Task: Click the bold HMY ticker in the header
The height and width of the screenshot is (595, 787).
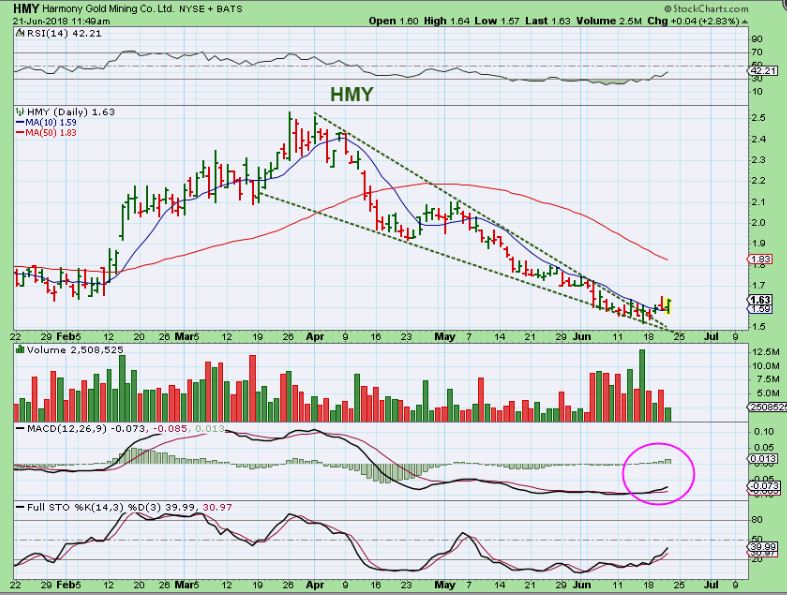Action: [x=26, y=9]
